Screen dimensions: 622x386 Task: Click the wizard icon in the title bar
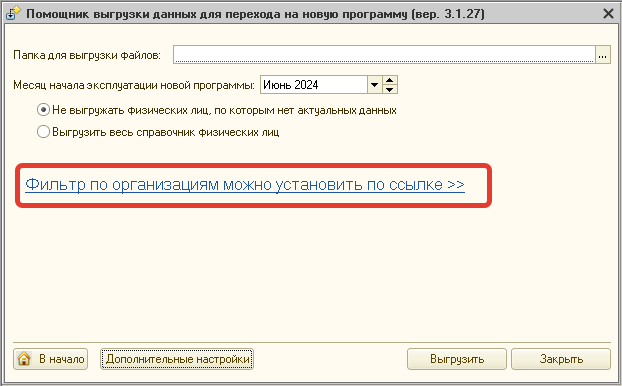coord(13,13)
